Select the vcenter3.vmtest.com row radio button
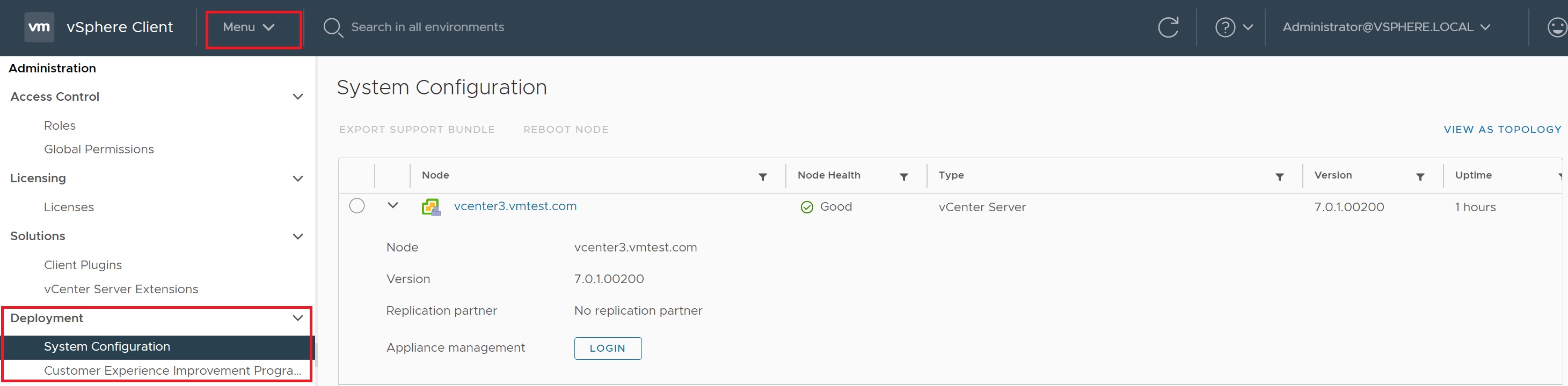Image resolution: width=1568 pixels, height=386 pixels. pos(358,206)
